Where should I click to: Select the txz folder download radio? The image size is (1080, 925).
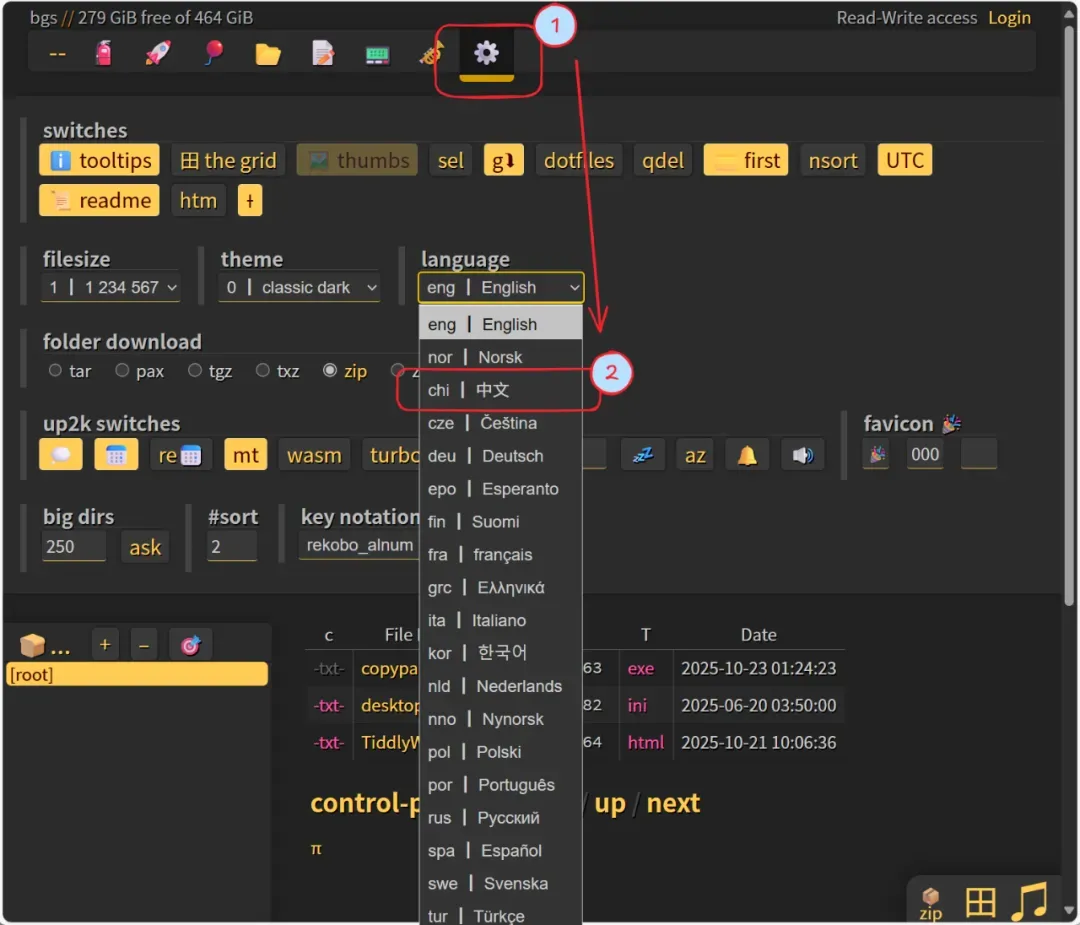262,371
